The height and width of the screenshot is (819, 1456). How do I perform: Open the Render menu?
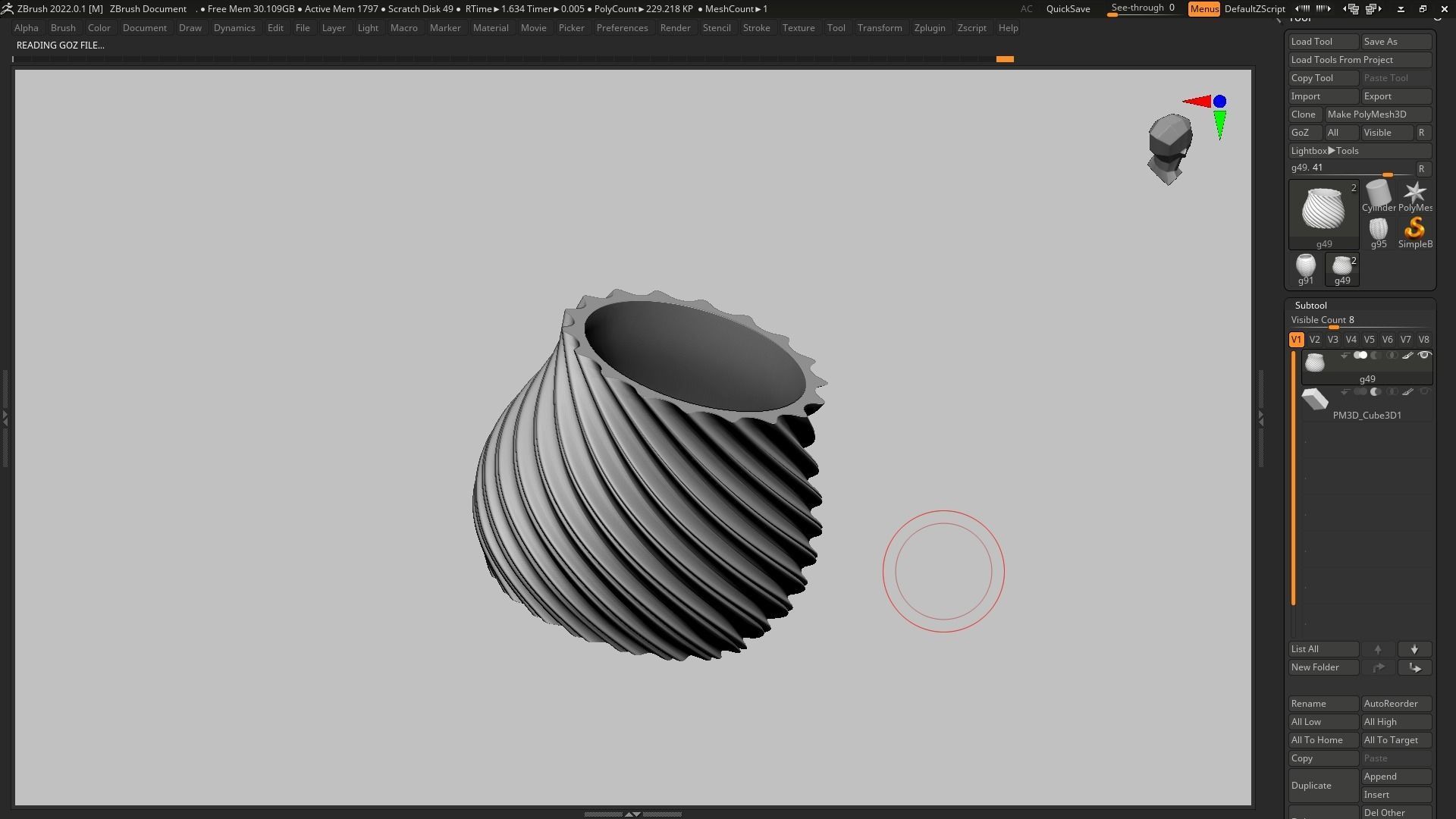(675, 28)
